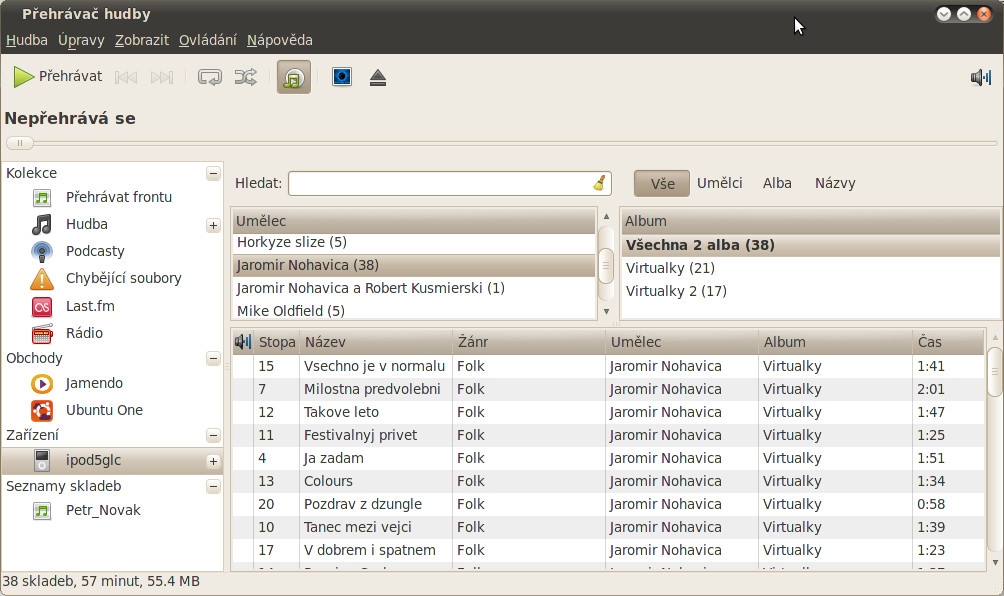Select artist Mike Oldfield (5)

coord(414,311)
